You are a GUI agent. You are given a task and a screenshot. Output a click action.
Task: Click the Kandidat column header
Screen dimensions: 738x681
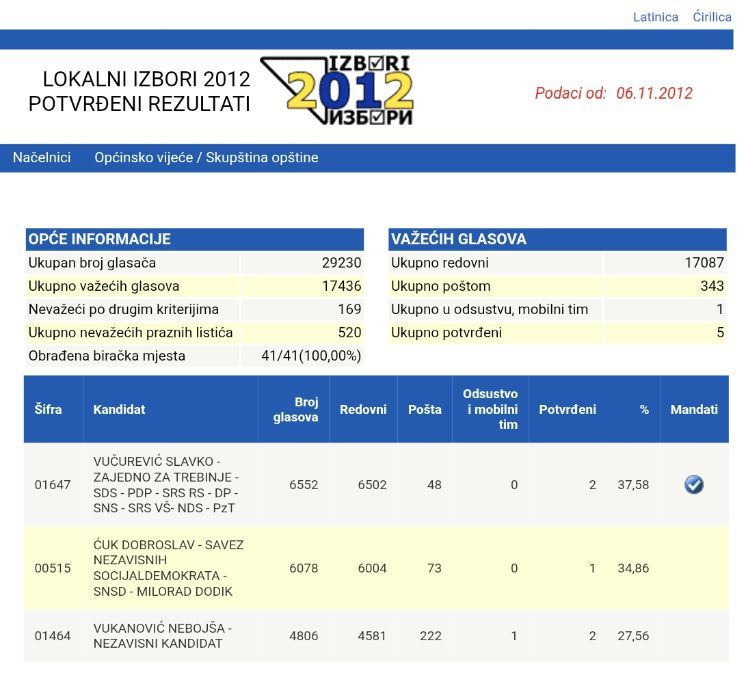click(x=119, y=409)
